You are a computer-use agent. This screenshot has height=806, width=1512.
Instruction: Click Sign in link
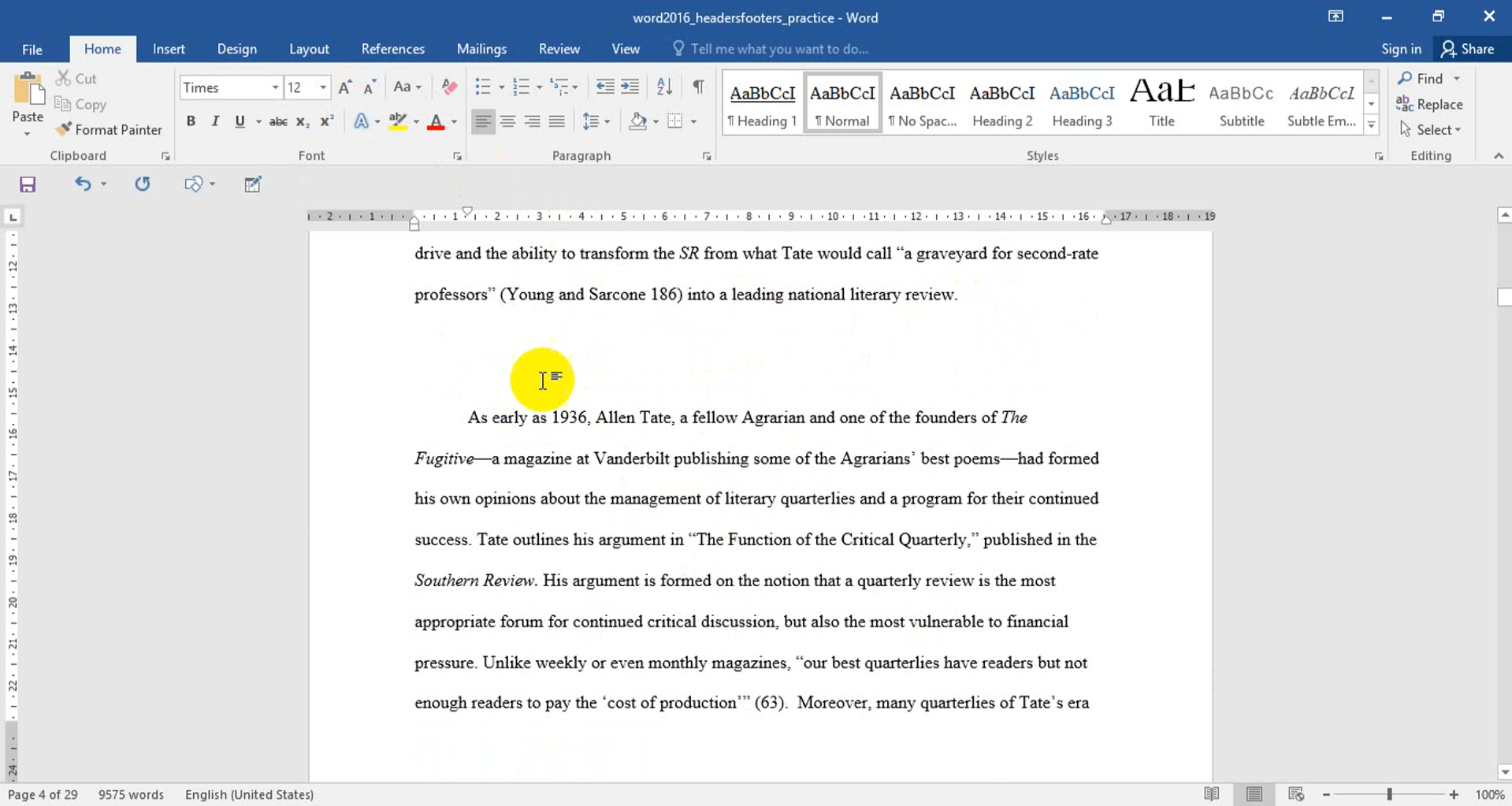click(1401, 49)
